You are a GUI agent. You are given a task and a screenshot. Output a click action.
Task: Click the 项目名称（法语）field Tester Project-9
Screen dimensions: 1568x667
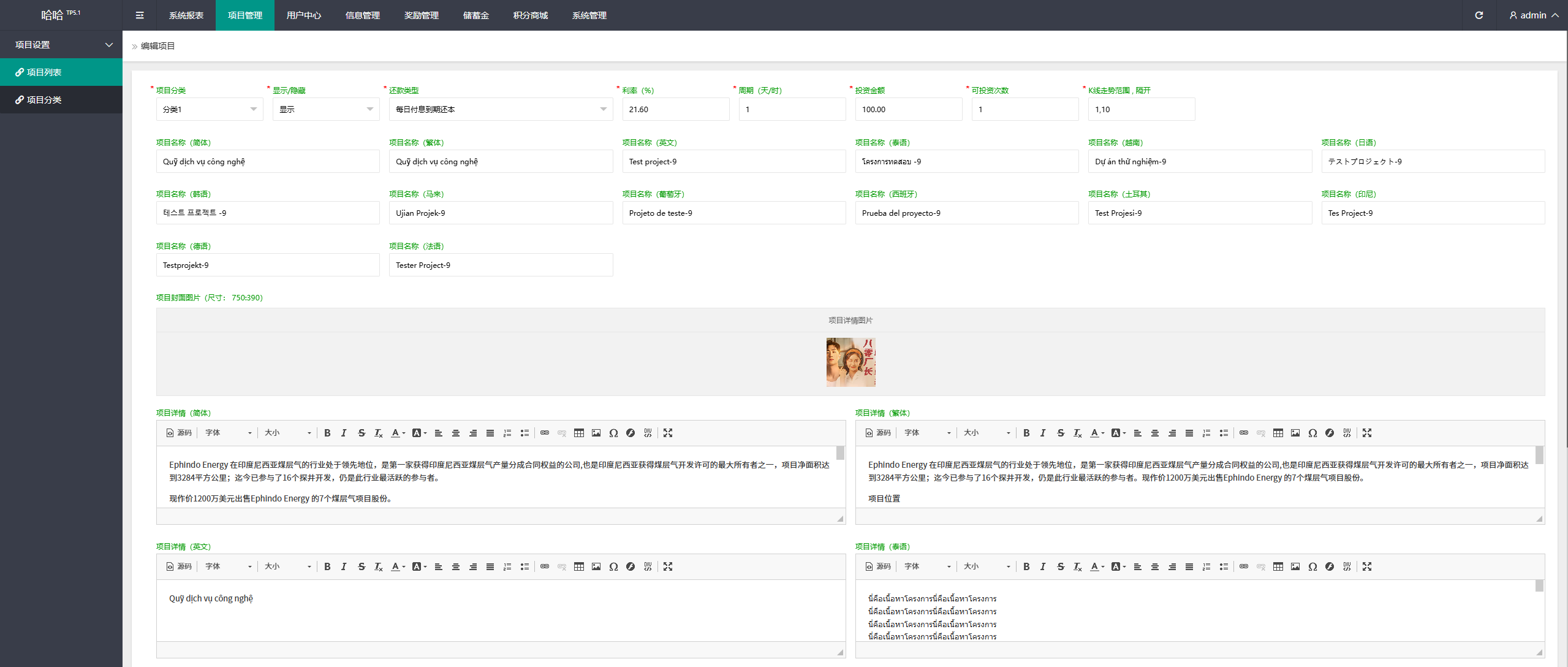coord(501,265)
